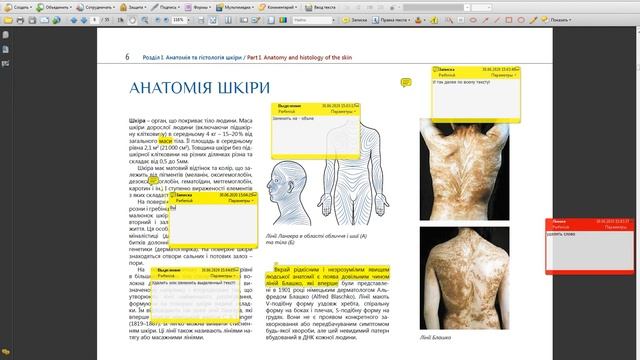This screenshot has width=640, height=360.
Task: Go to previous page with up arrow
Action: (74, 20)
